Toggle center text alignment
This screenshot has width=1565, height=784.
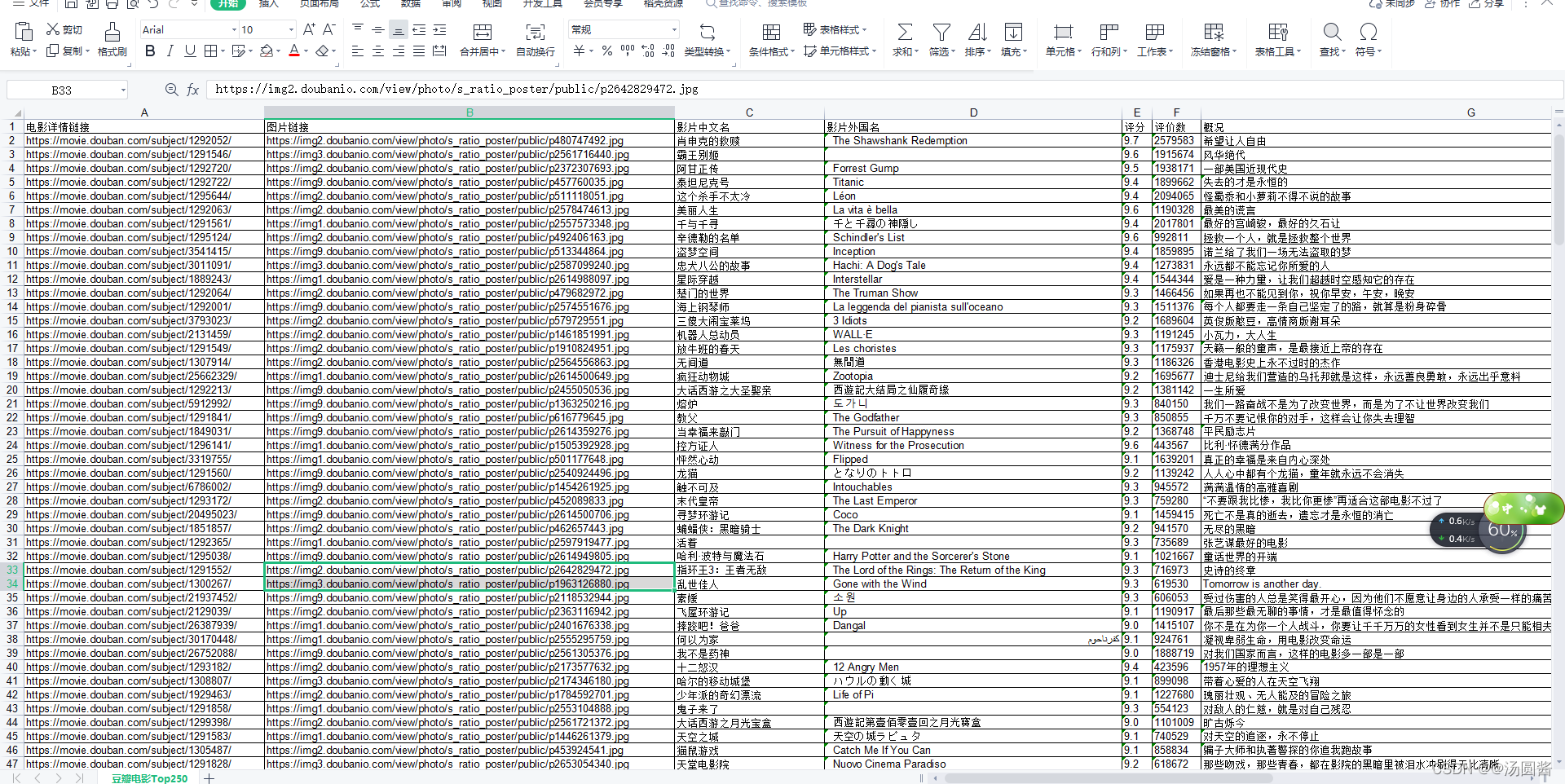coord(378,51)
